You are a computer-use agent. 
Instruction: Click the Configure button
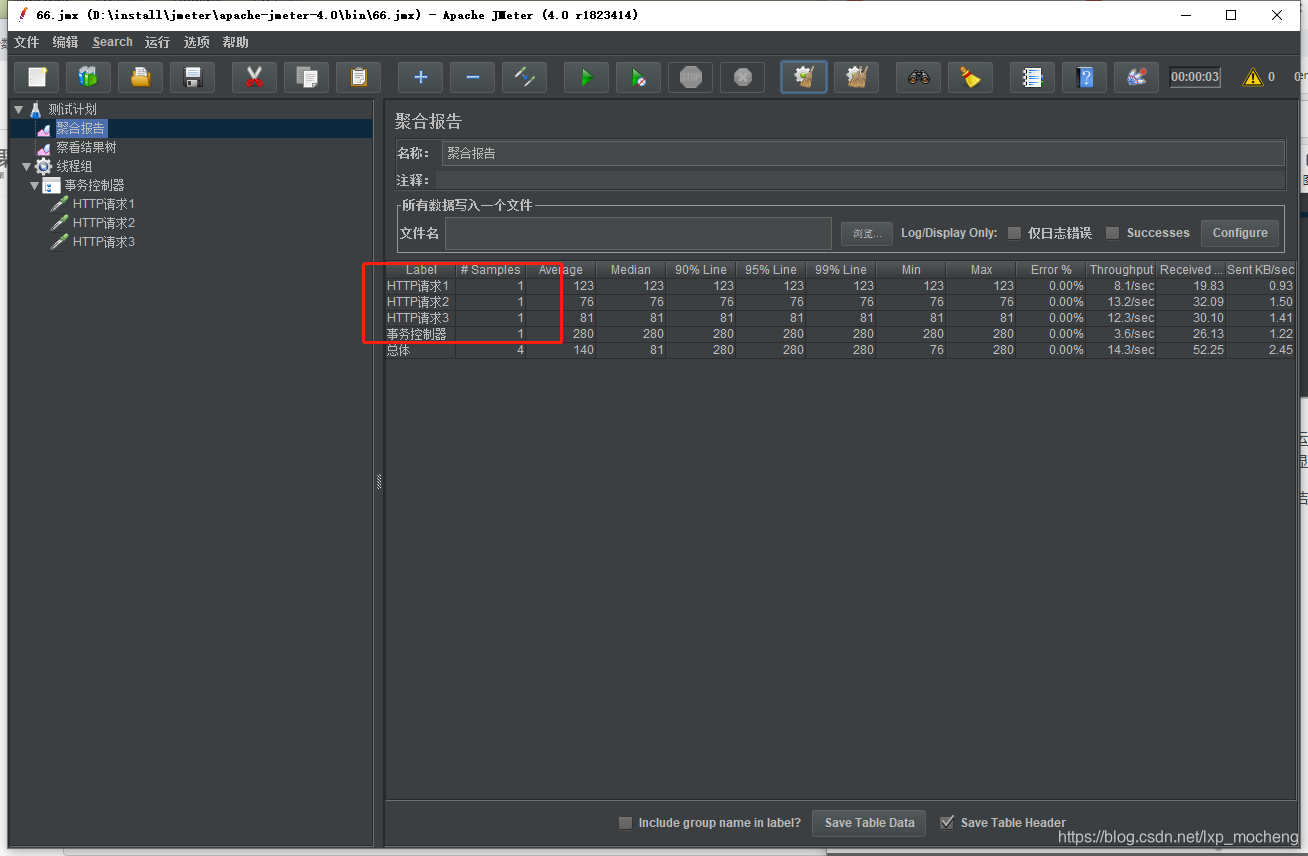[x=1240, y=233]
